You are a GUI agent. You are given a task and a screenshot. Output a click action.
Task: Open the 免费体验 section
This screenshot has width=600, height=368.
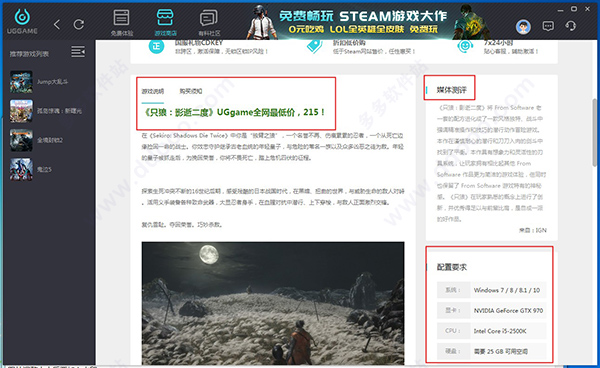click(122, 23)
